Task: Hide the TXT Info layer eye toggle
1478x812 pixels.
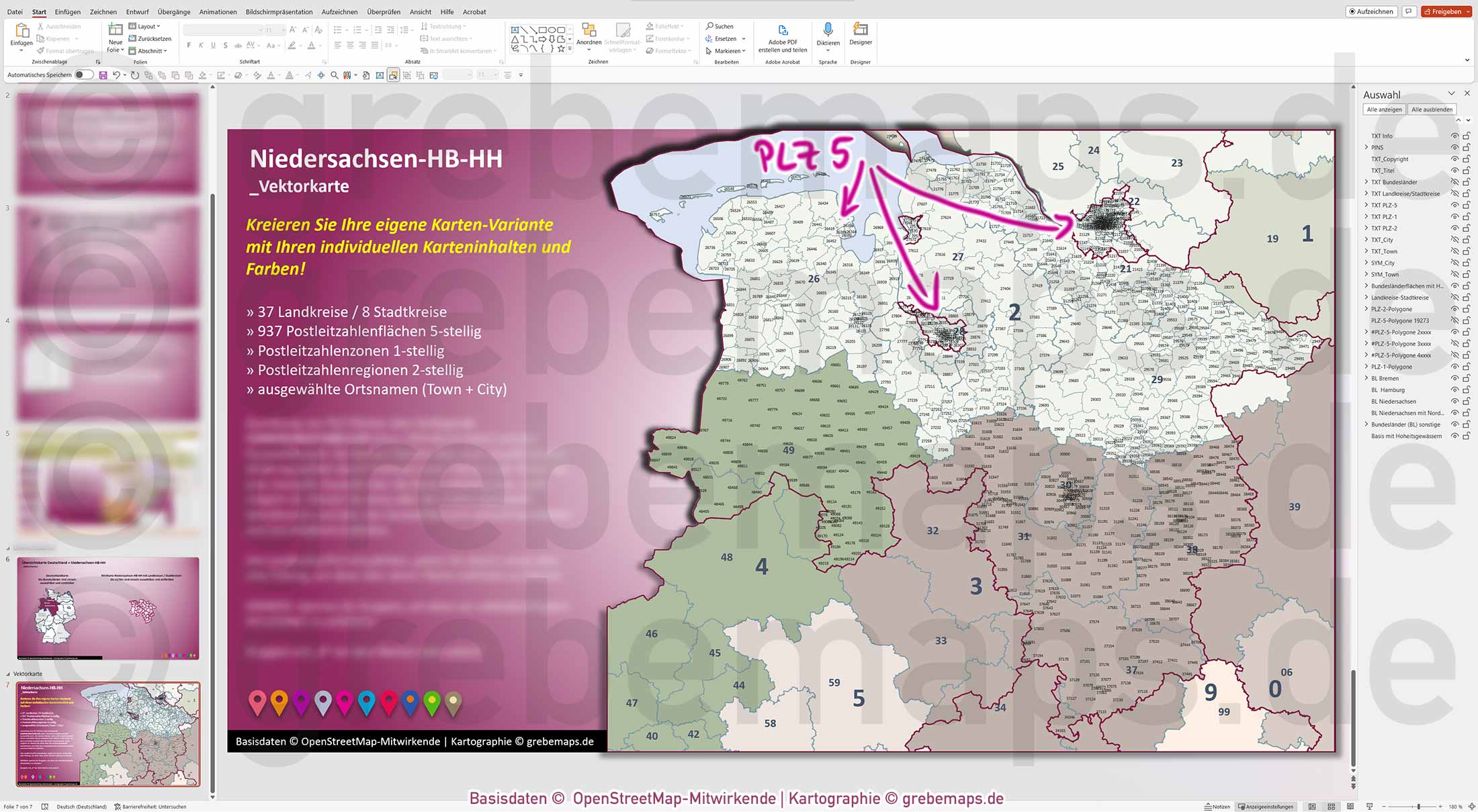Action: [1454, 136]
